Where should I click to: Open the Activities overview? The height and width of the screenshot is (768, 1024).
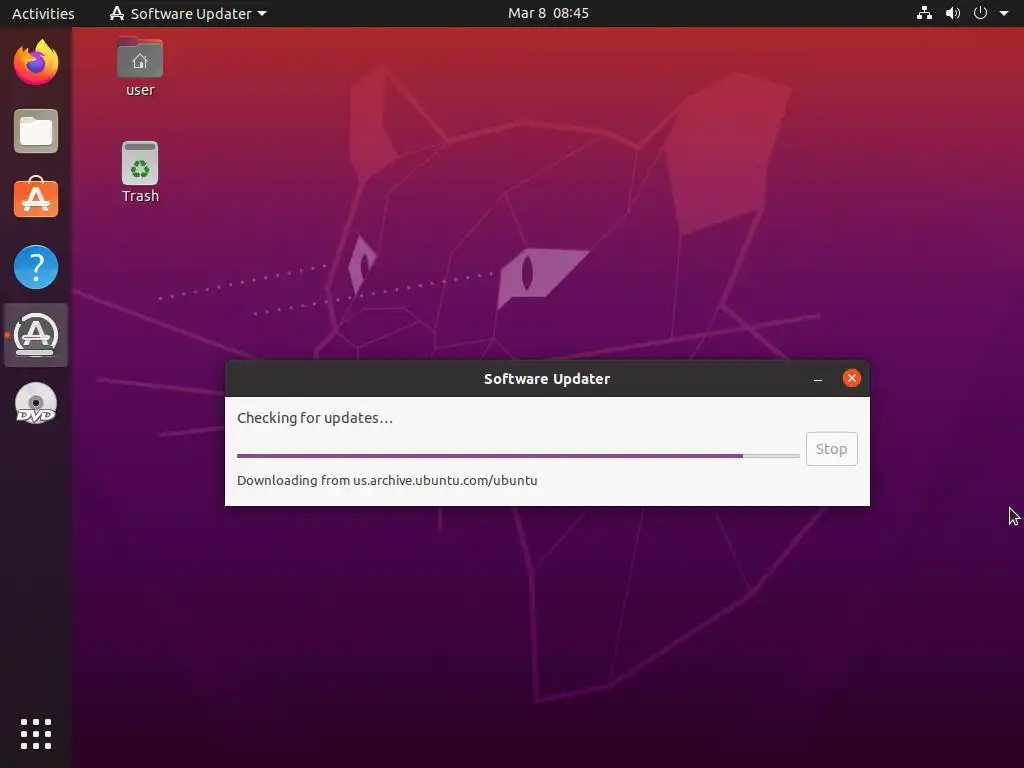coord(43,13)
